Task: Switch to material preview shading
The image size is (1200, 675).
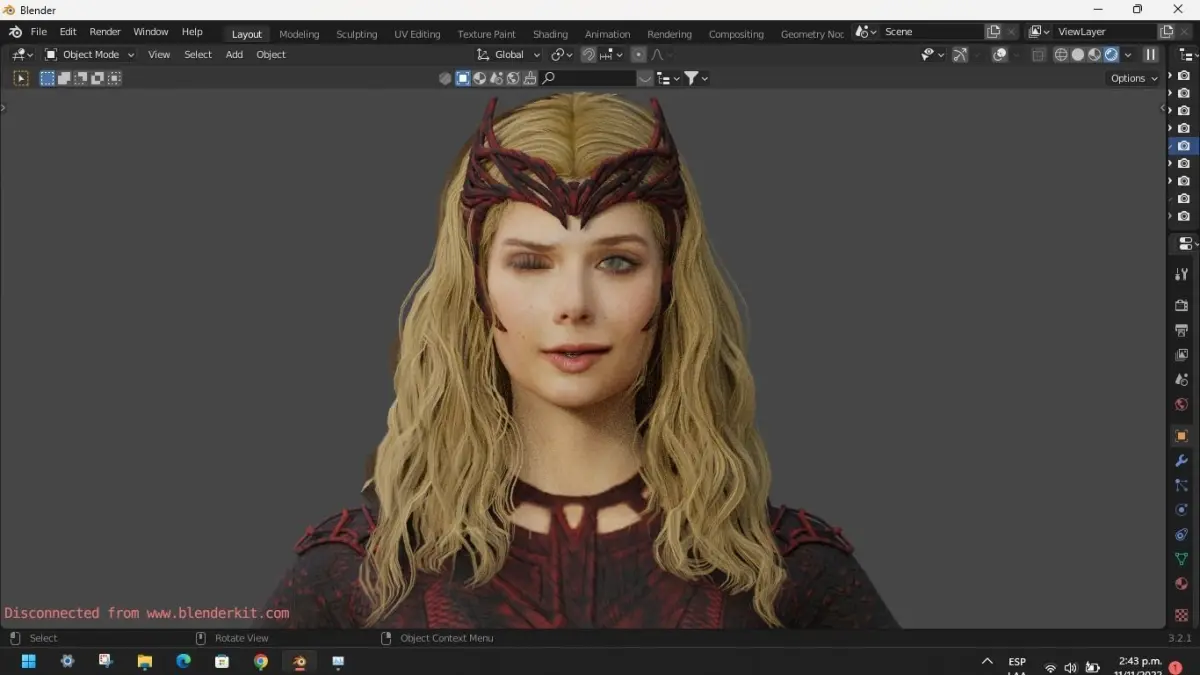Action: pyautogui.click(x=1094, y=55)
